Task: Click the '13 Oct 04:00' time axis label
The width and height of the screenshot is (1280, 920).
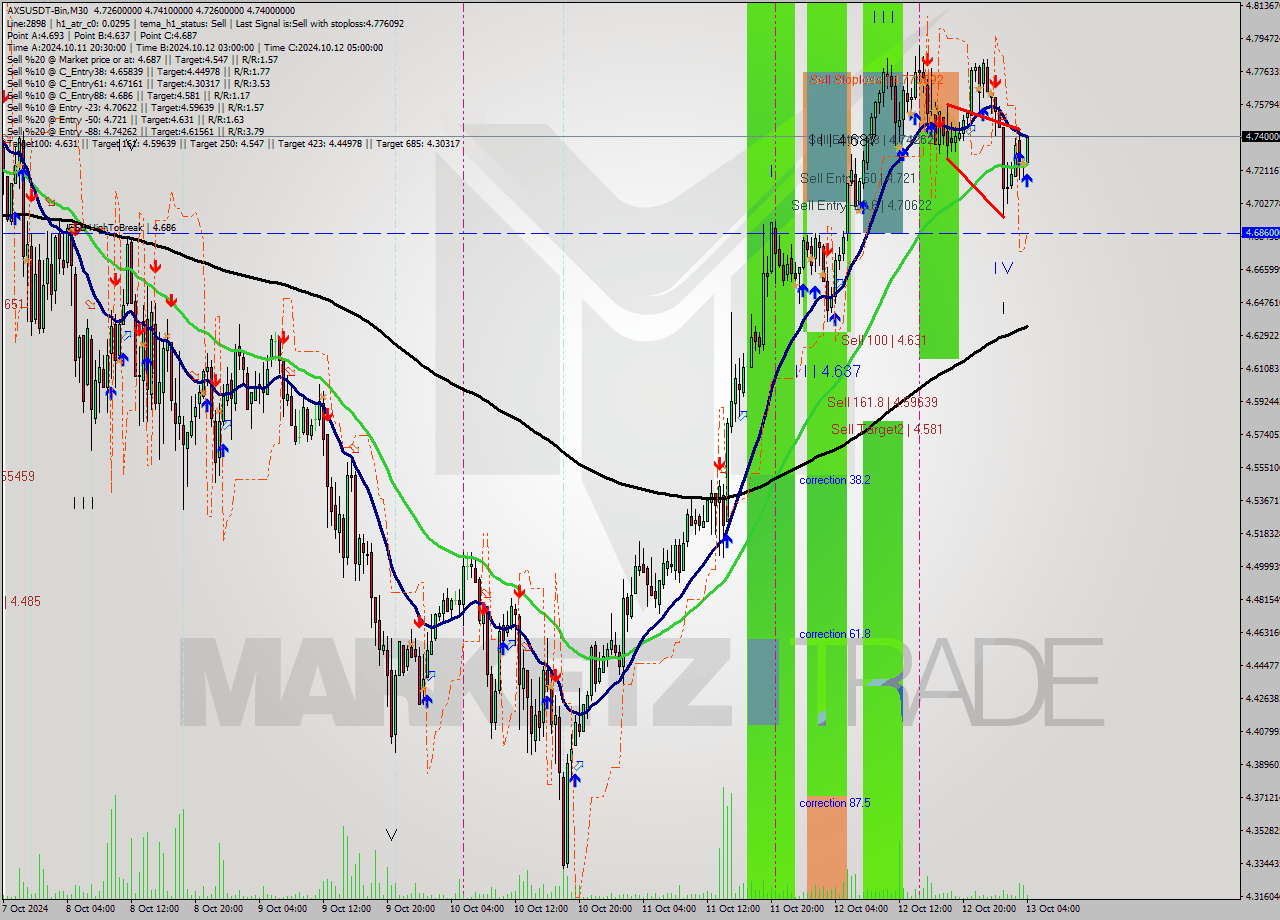Action: coord(1052,909)
